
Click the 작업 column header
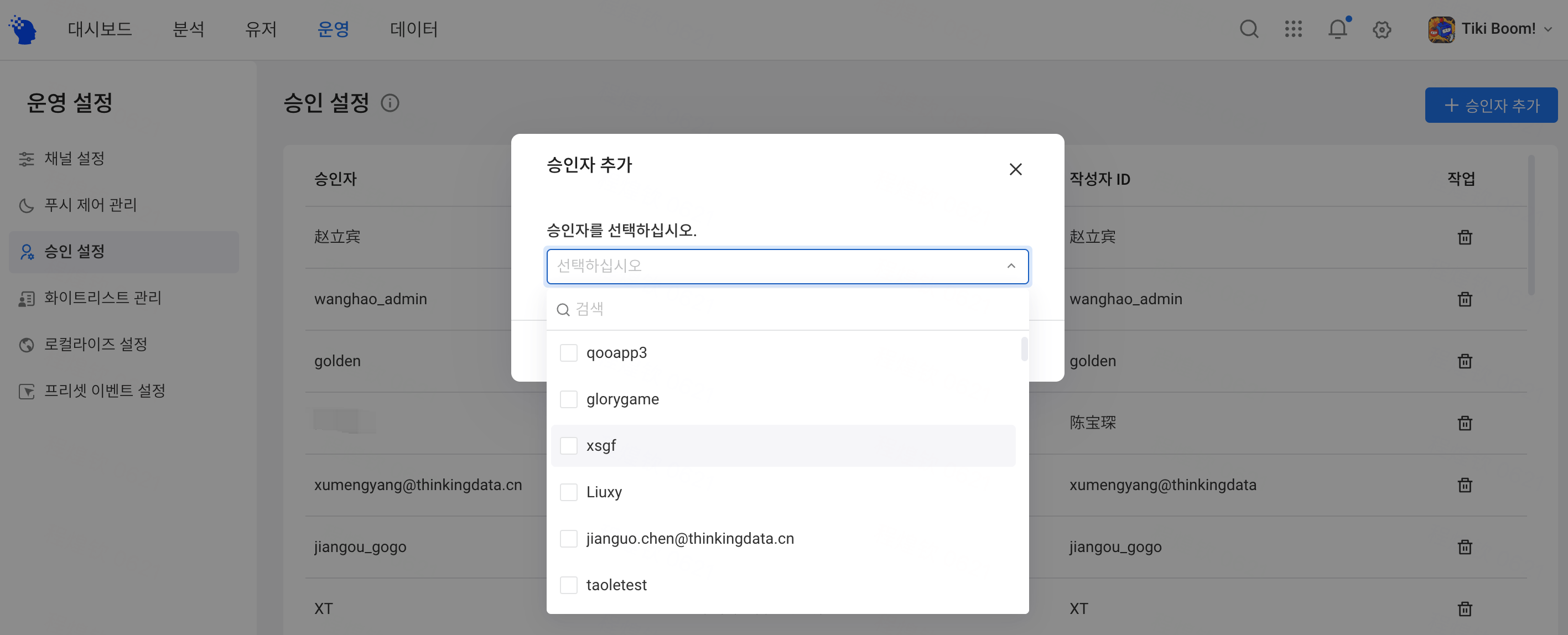coord(1461,179)
